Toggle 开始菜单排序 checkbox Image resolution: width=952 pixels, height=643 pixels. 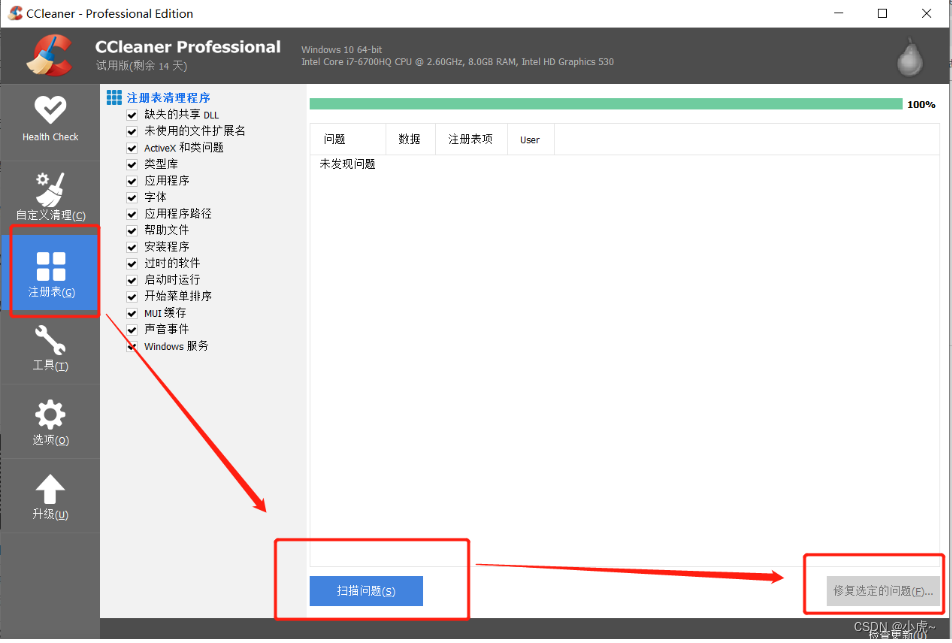[x=132, y=296]
